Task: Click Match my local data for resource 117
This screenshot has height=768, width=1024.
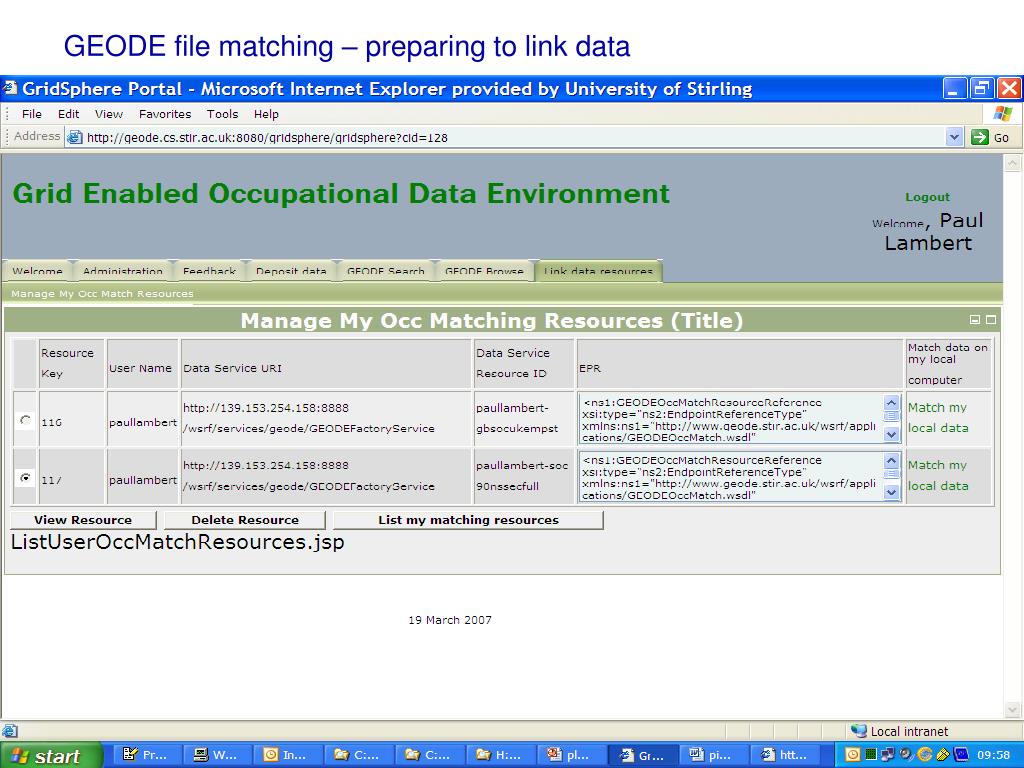Action: tap(938, 475)
